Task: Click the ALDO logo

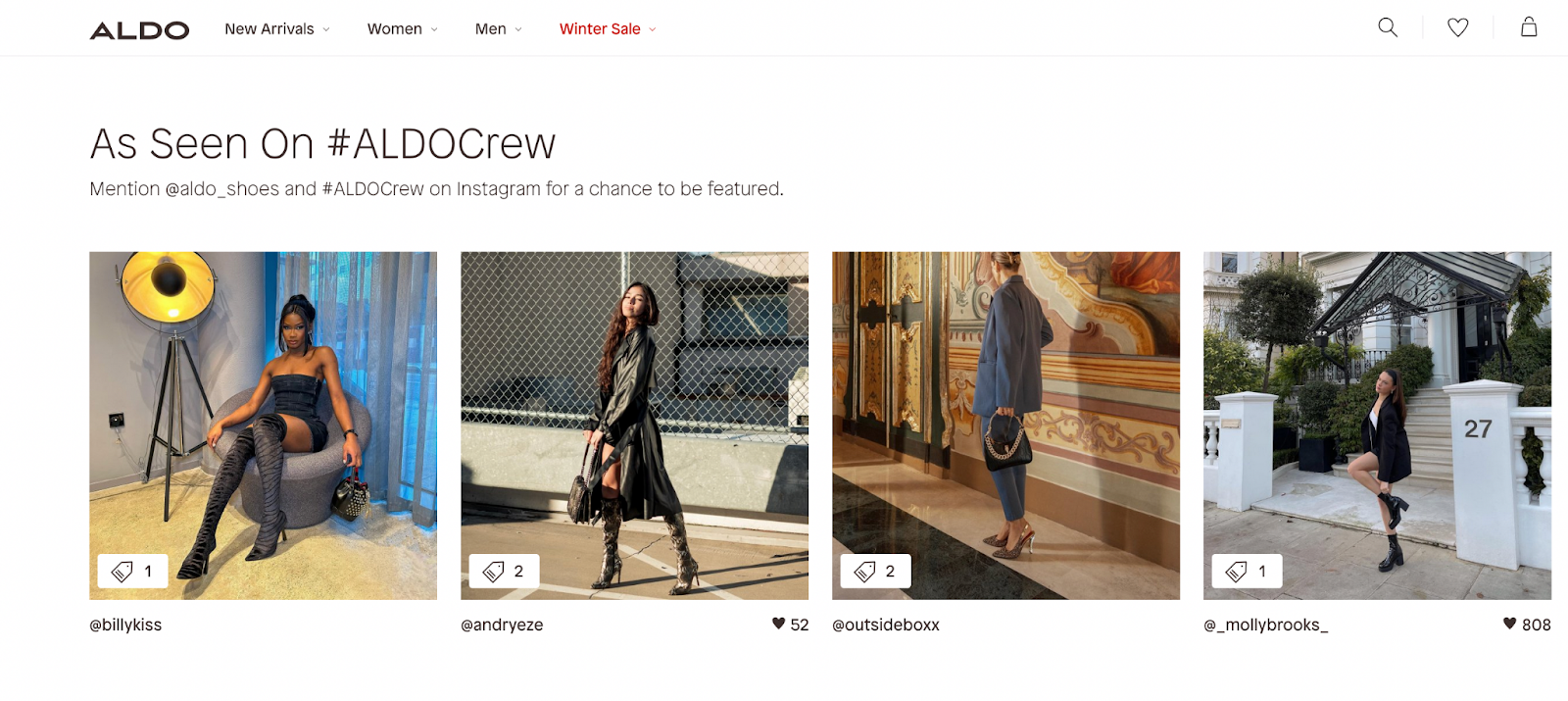Action: point(139,30)
